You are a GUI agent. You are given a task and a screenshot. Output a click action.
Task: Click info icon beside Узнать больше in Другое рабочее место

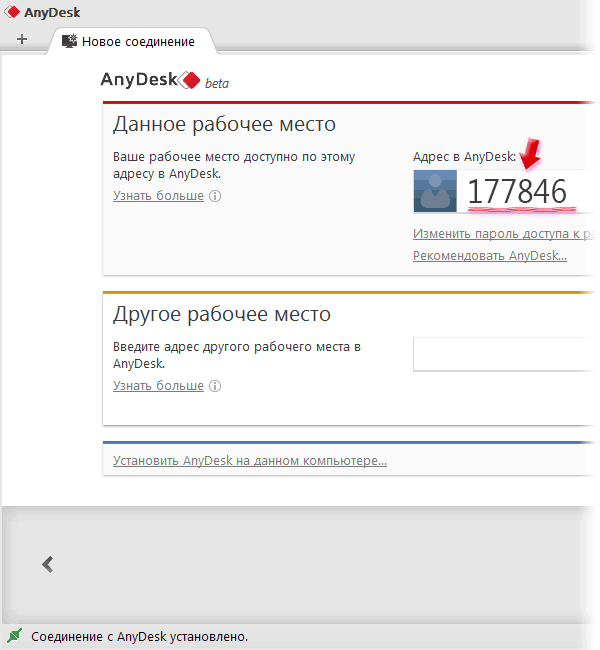[215, 386]
